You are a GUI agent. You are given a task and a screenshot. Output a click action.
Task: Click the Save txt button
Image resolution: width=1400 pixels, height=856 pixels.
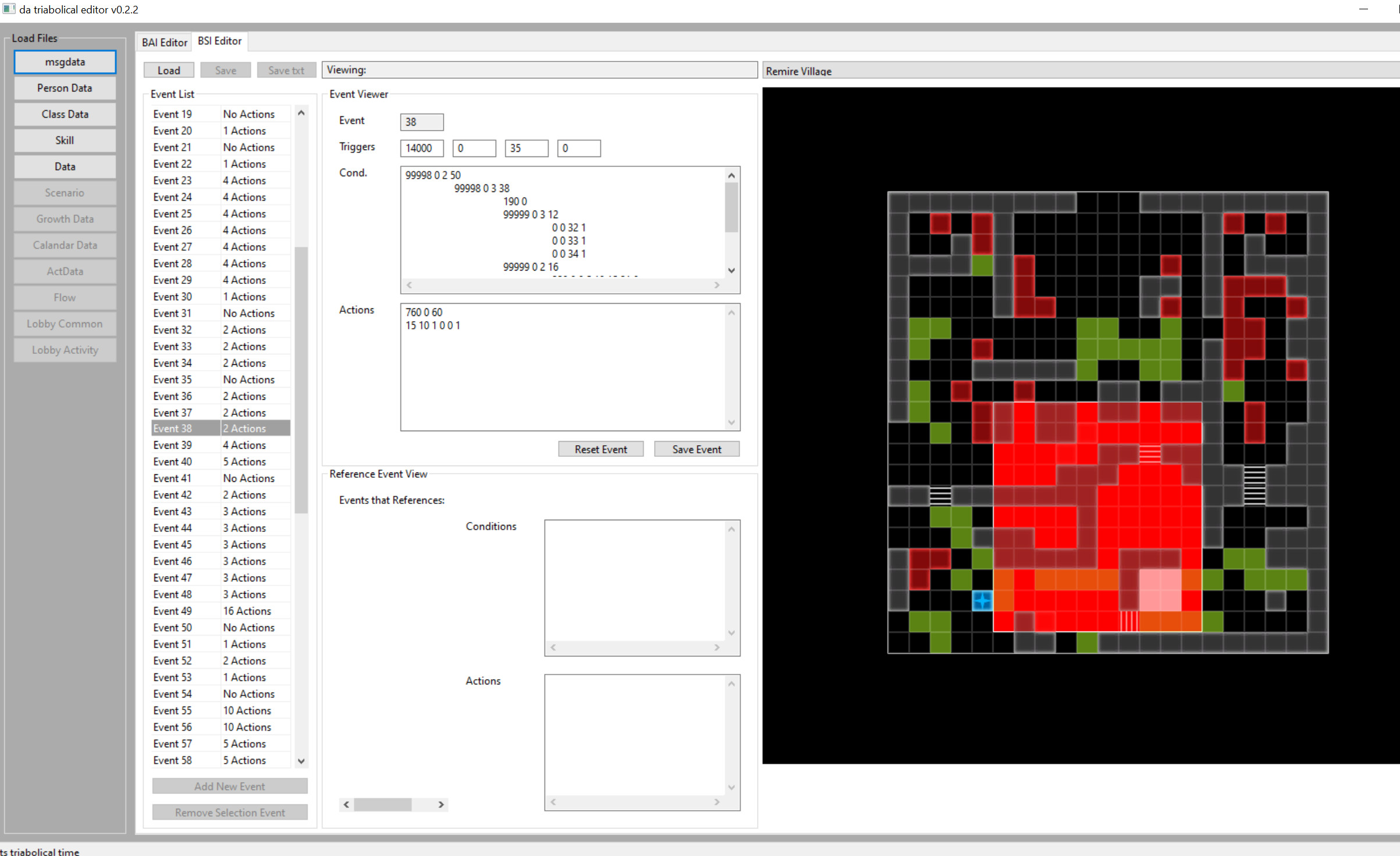coord(286,69)
